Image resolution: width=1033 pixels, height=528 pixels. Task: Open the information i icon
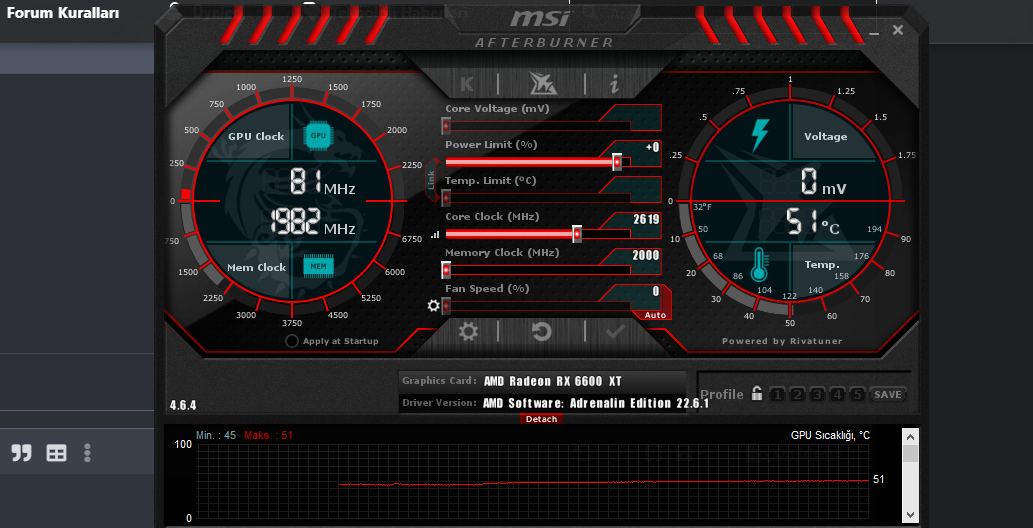614,84
